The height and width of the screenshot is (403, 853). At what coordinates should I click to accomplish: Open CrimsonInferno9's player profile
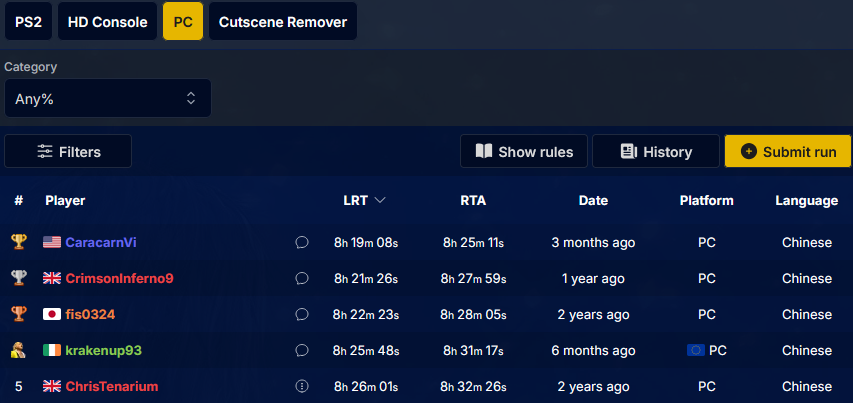[120, 278]
